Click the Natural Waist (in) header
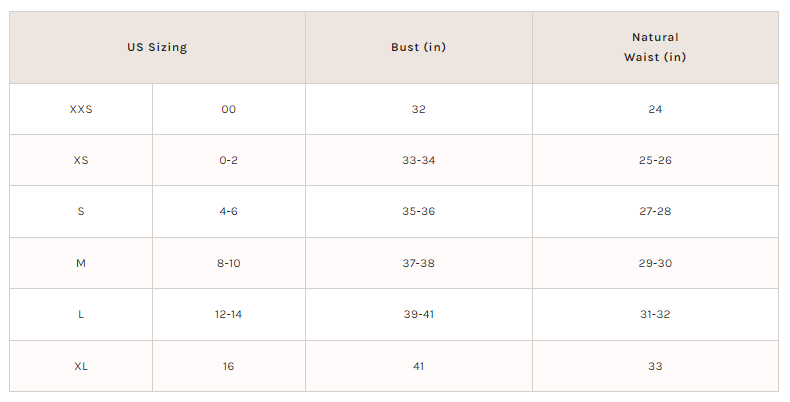Viewport: 790px width, 402px height. (655, 47)
